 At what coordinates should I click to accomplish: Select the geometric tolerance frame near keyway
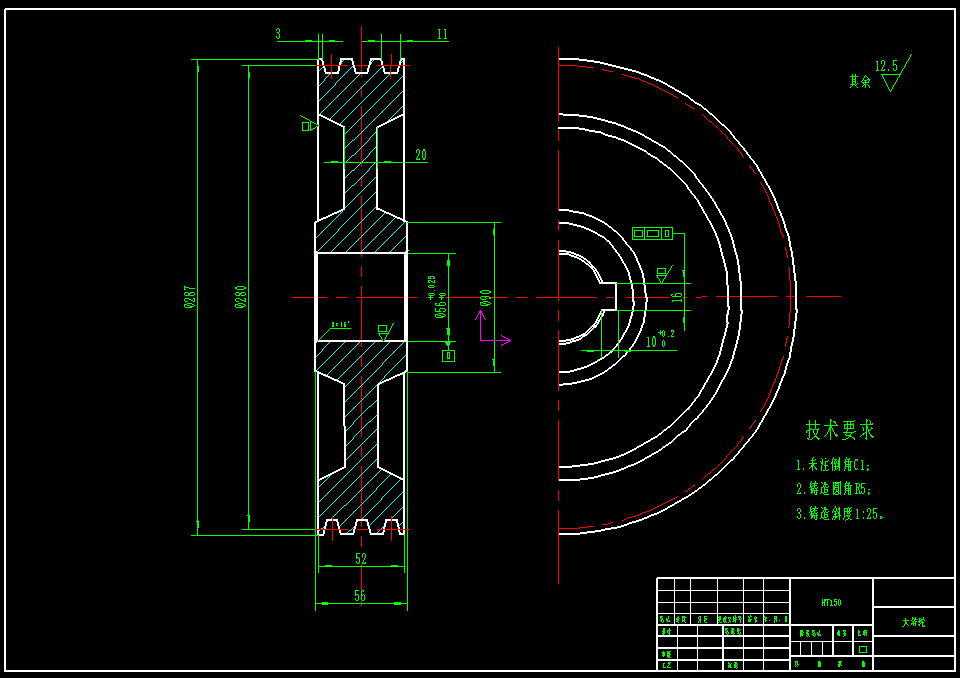pyautogui.click(x=652, y=233)
